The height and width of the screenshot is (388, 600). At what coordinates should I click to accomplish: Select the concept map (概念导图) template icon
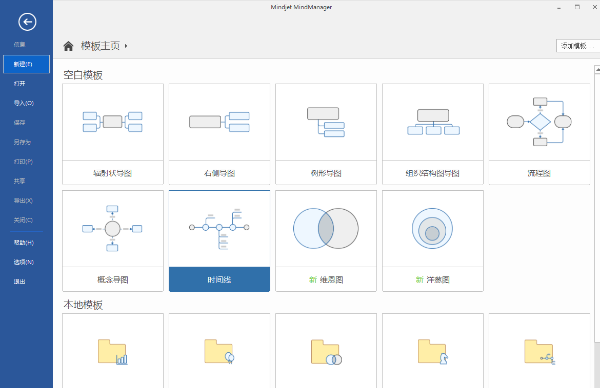(112, 228)
